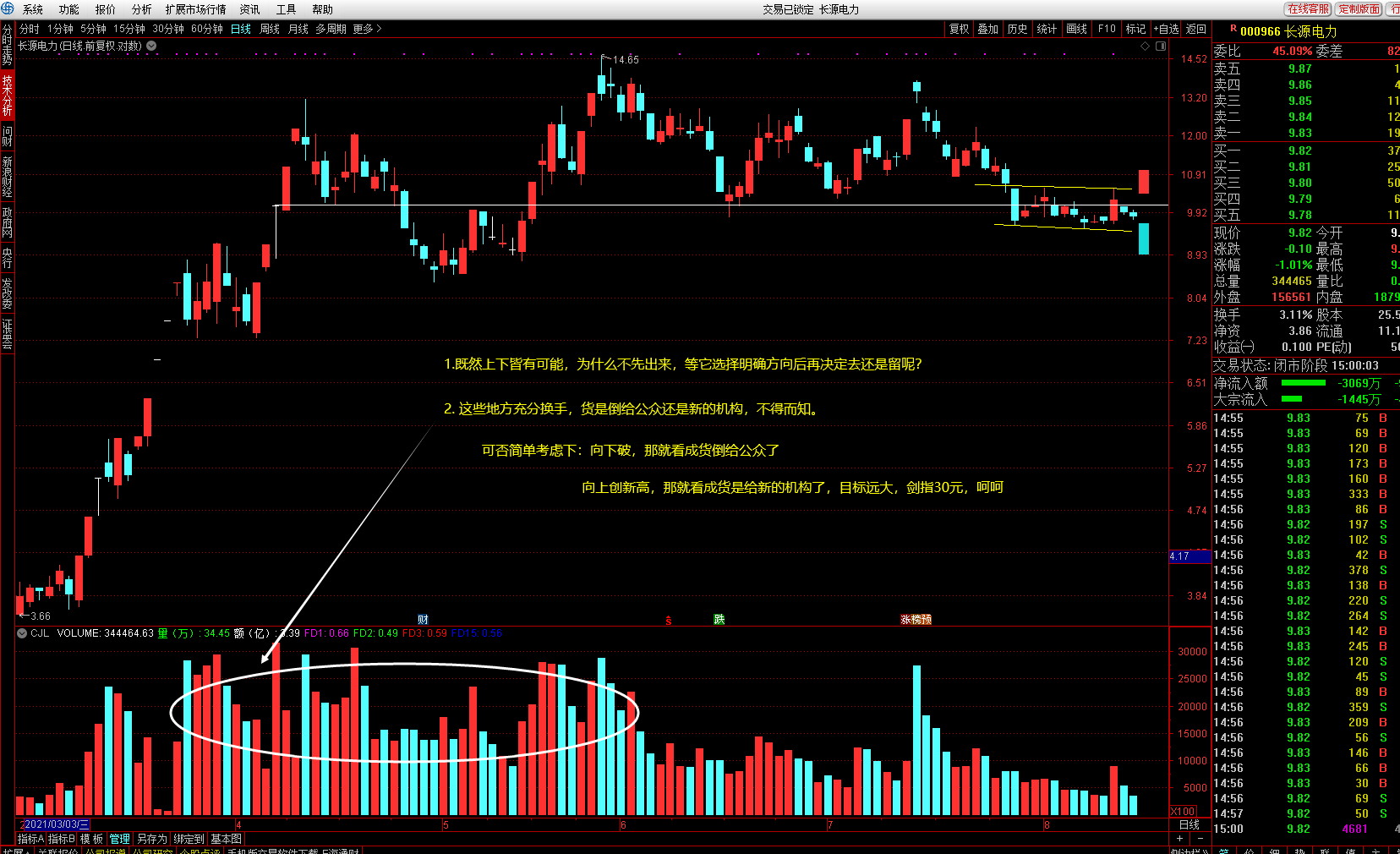
Task: Select the 指标B tab
Action: coord(61,839)
